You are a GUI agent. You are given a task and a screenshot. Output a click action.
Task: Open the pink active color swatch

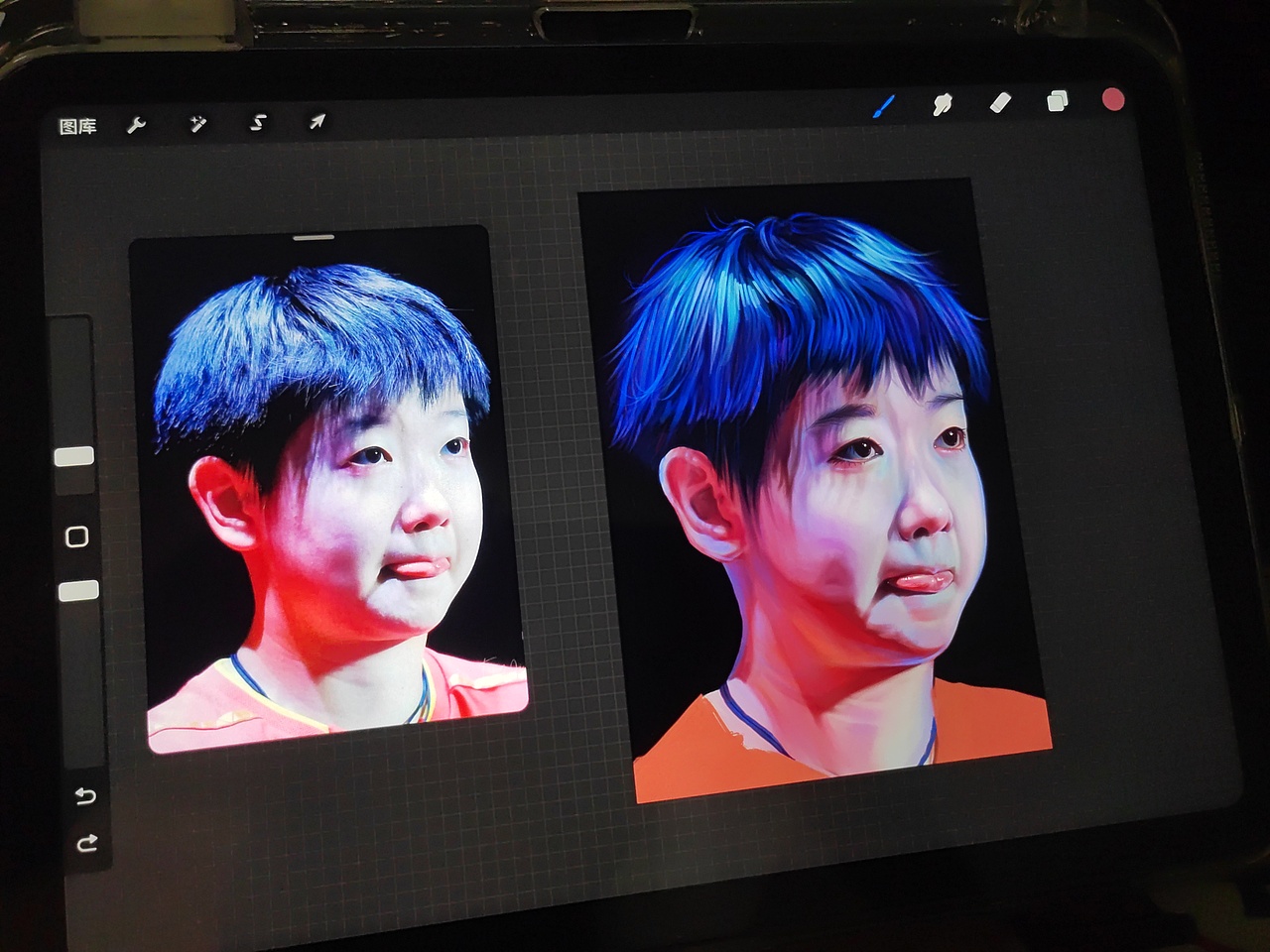click(x=1114, y=99)
